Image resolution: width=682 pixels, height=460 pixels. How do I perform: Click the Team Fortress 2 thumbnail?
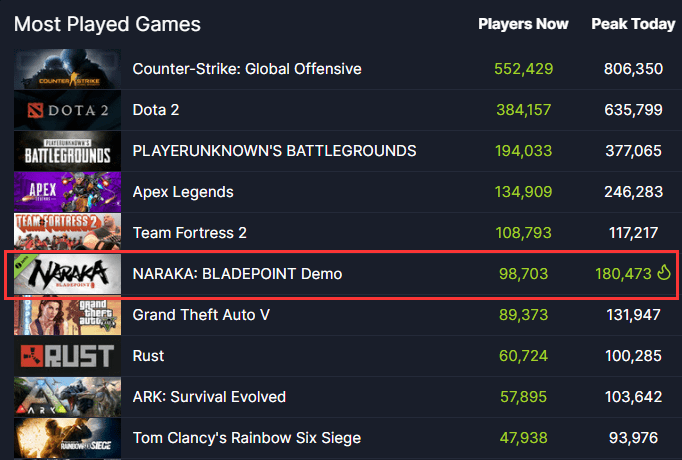[66, 233]
